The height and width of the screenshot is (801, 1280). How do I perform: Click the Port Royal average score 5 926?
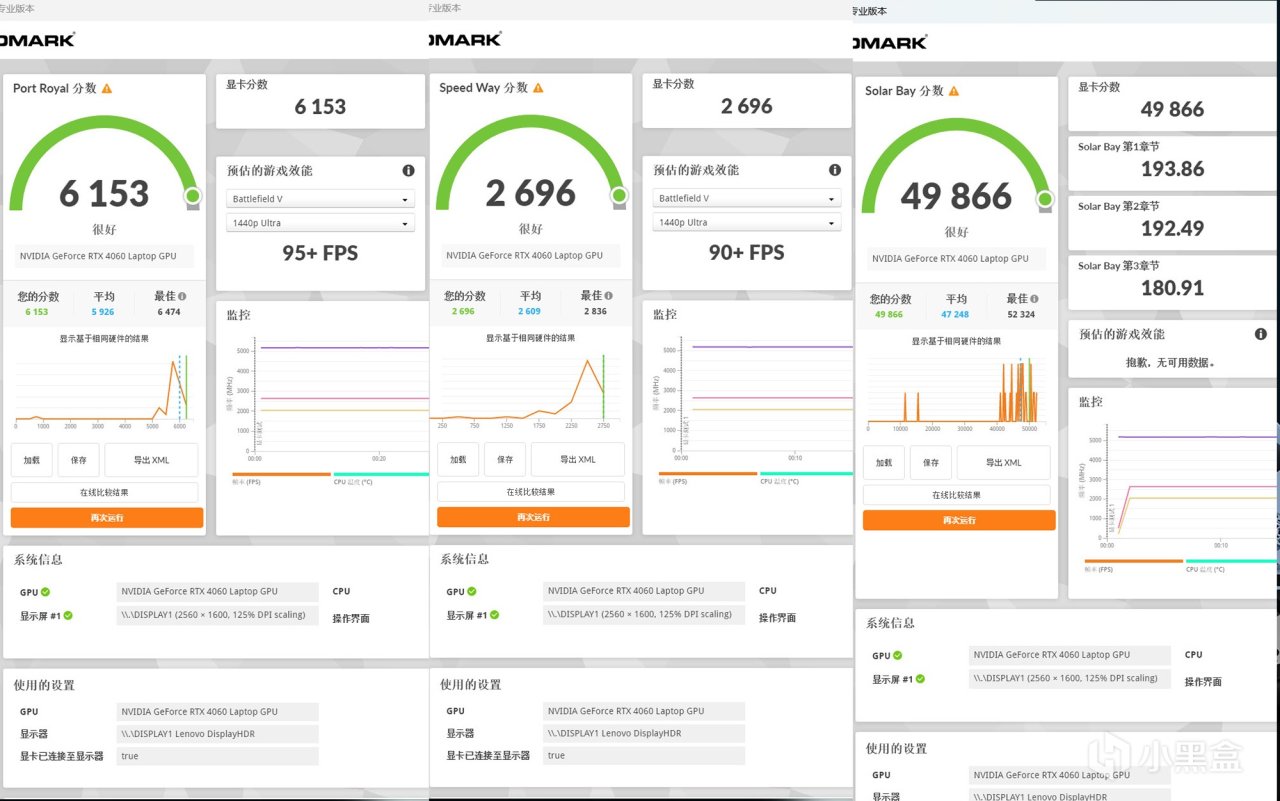pos(104,312)
